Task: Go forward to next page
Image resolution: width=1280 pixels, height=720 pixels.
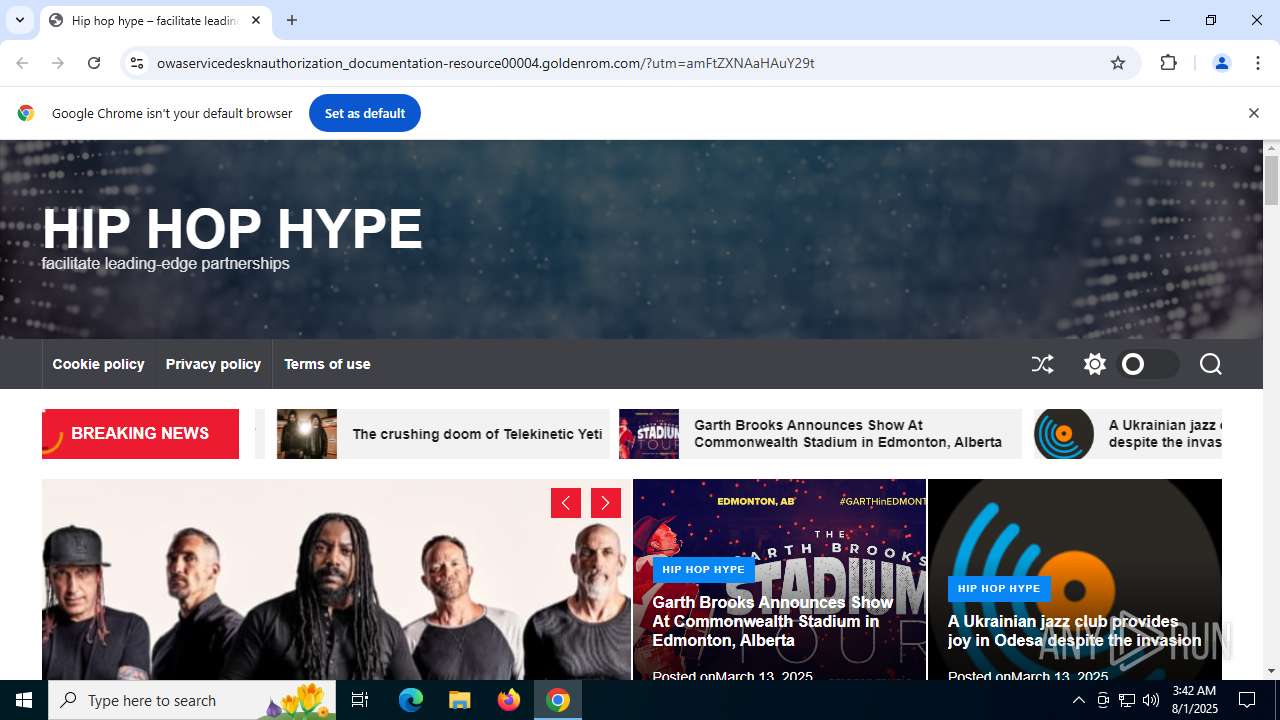Action: 58,63
